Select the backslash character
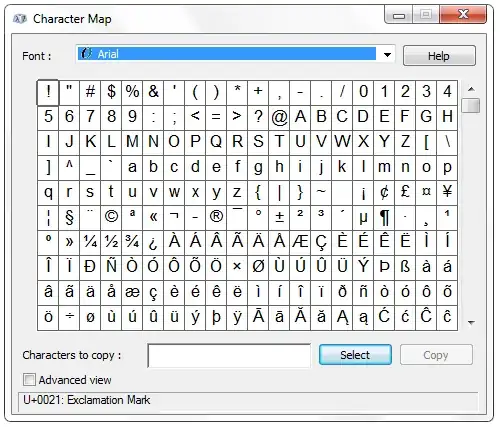The width and height of the screenshot is (500, 427). (447, 142)
